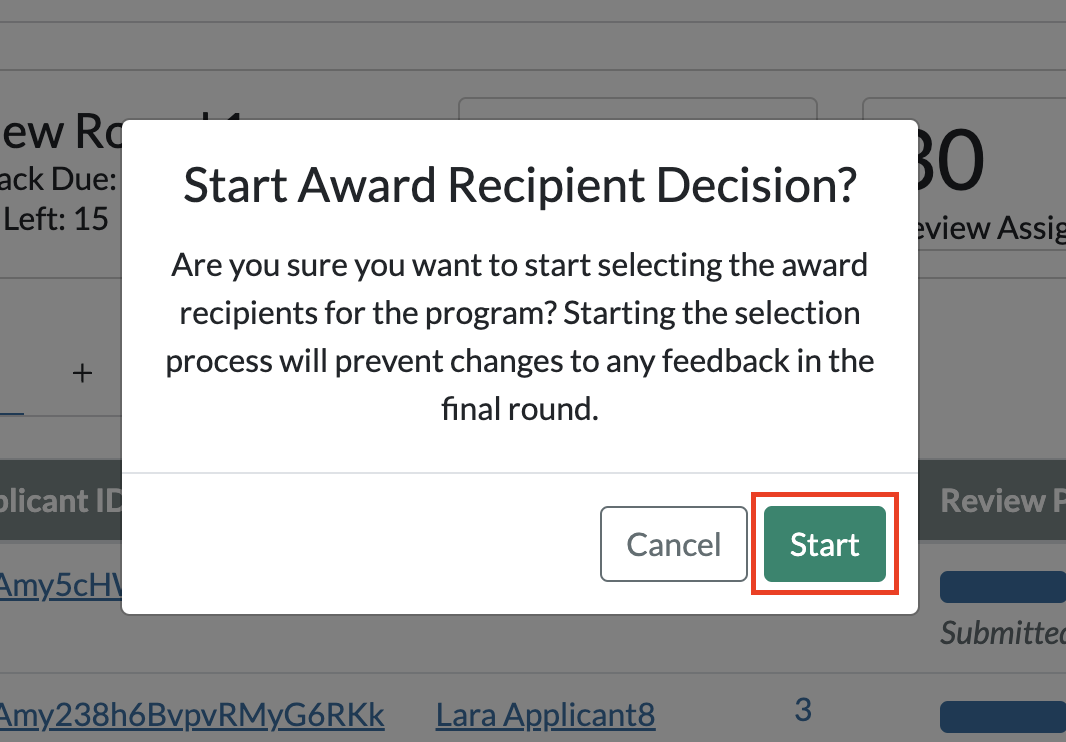Screen dimensions: 1066x742
Task: Click the progress bar beside Lara Applicant8
Action: 1002,716
